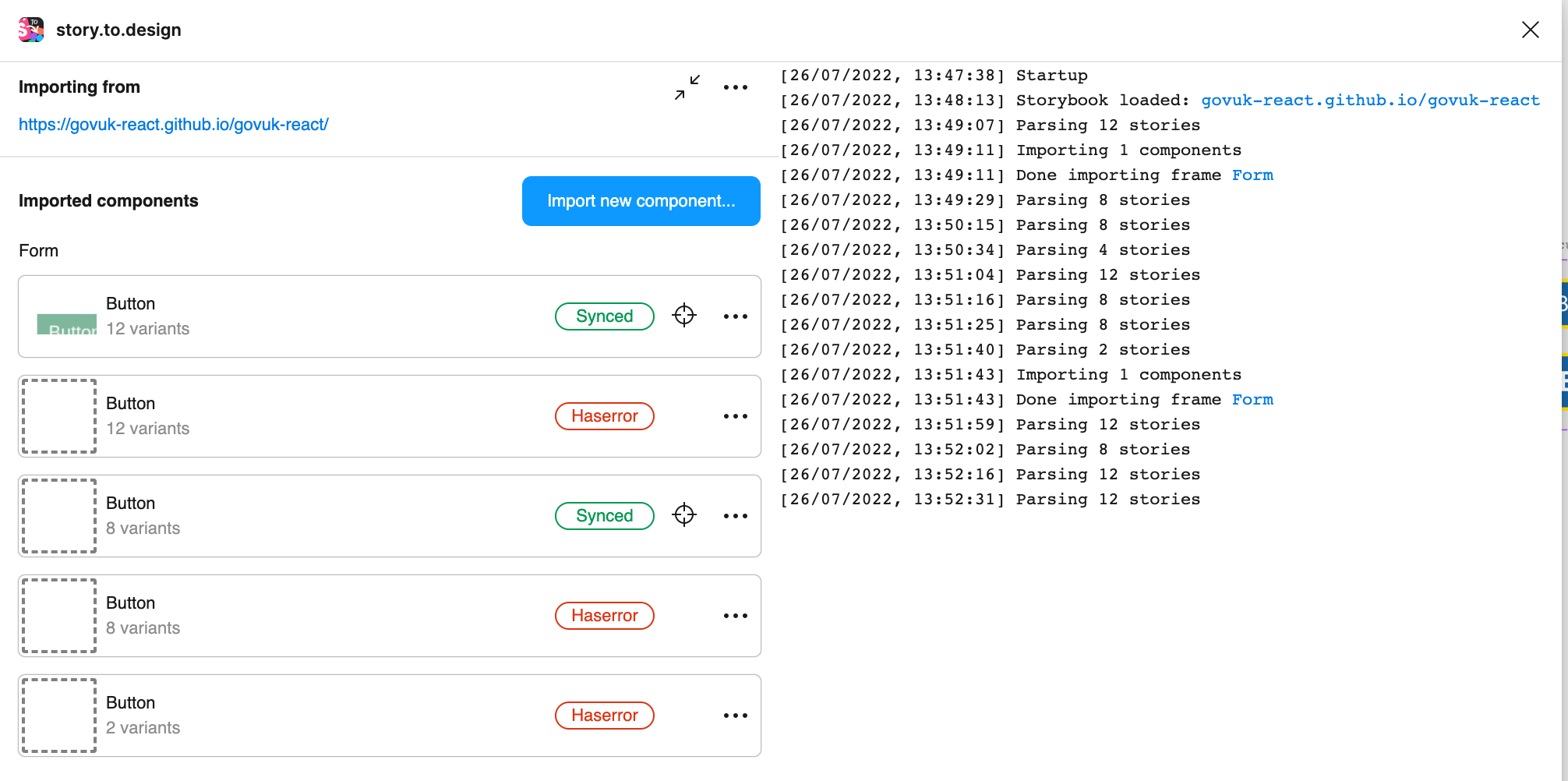1568x781 pixels.
Task: Open the govuk-react link in the log
Action: tap(1370, 101)
